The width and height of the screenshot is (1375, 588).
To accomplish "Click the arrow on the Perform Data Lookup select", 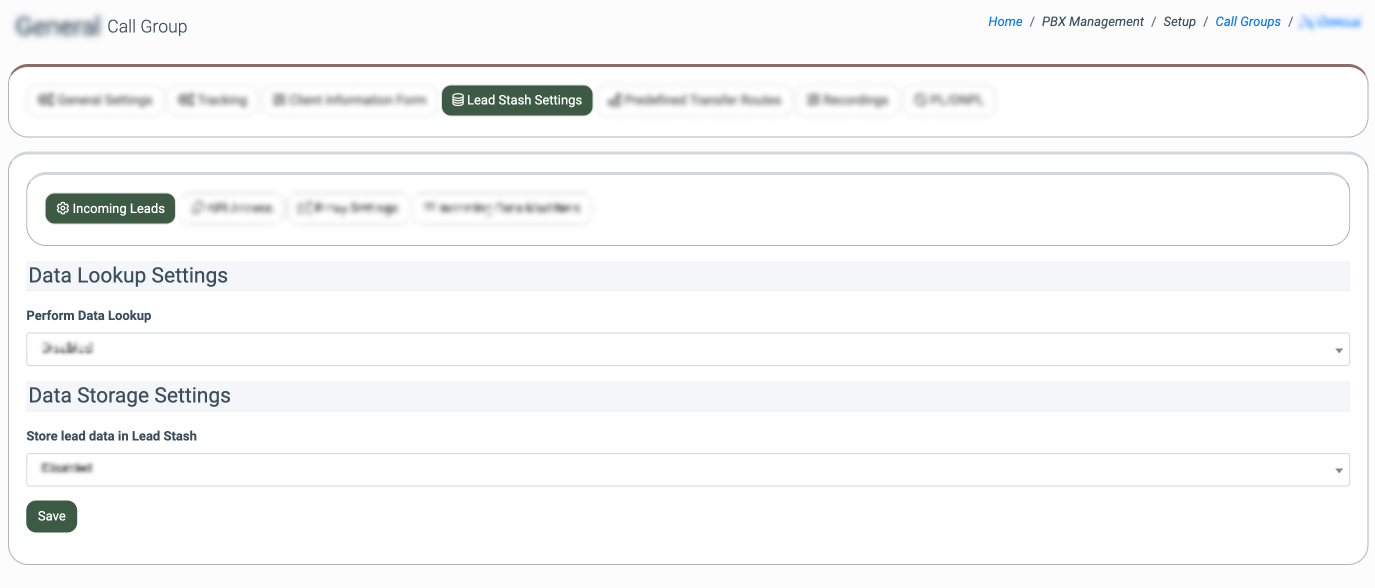I will pos(1338,351).
